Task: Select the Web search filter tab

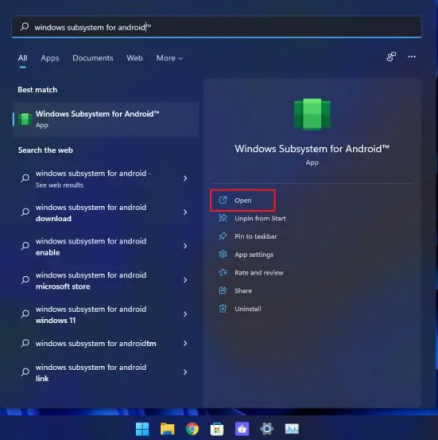Action: 134,58
